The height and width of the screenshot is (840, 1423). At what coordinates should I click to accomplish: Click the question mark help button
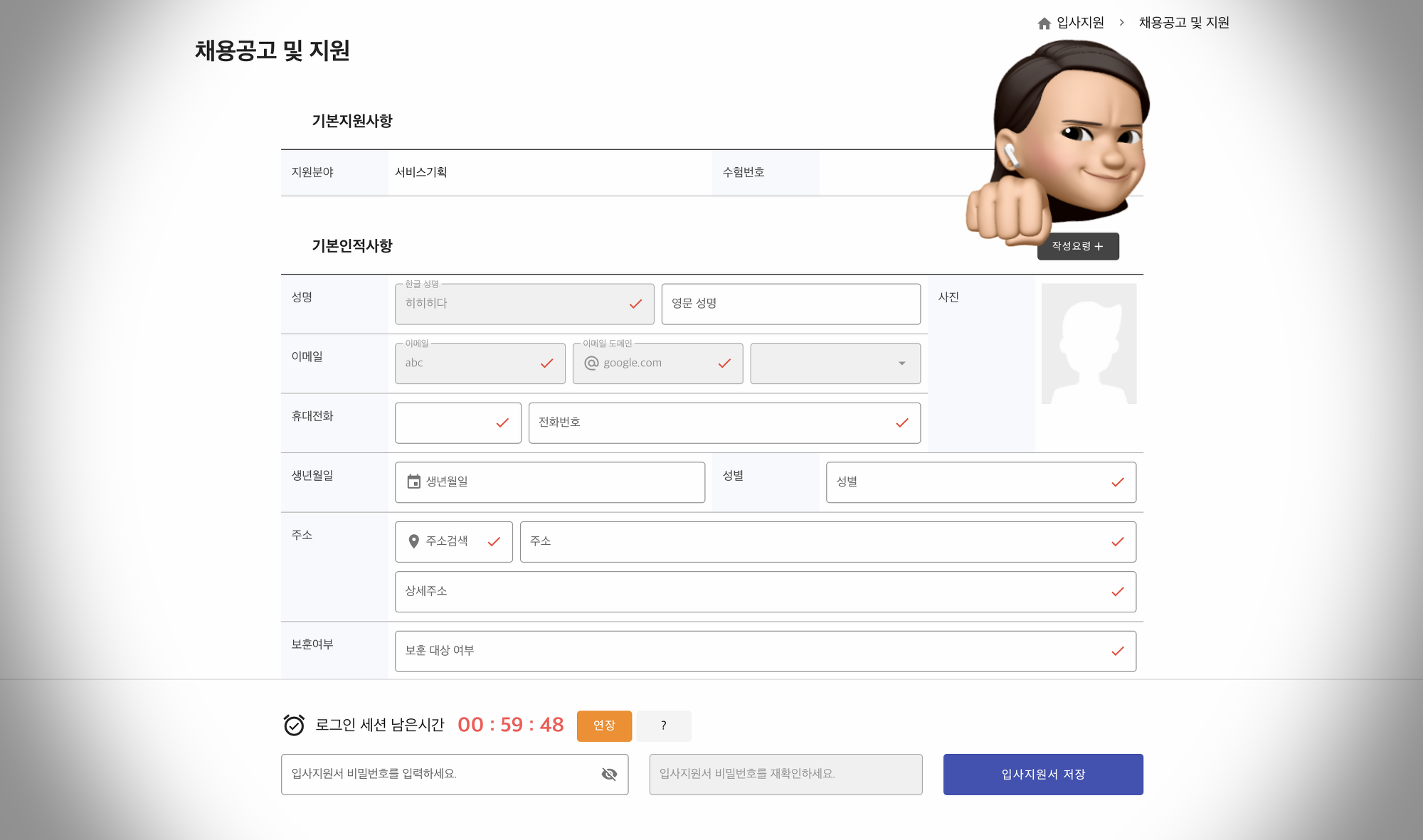tap(663, 725)
